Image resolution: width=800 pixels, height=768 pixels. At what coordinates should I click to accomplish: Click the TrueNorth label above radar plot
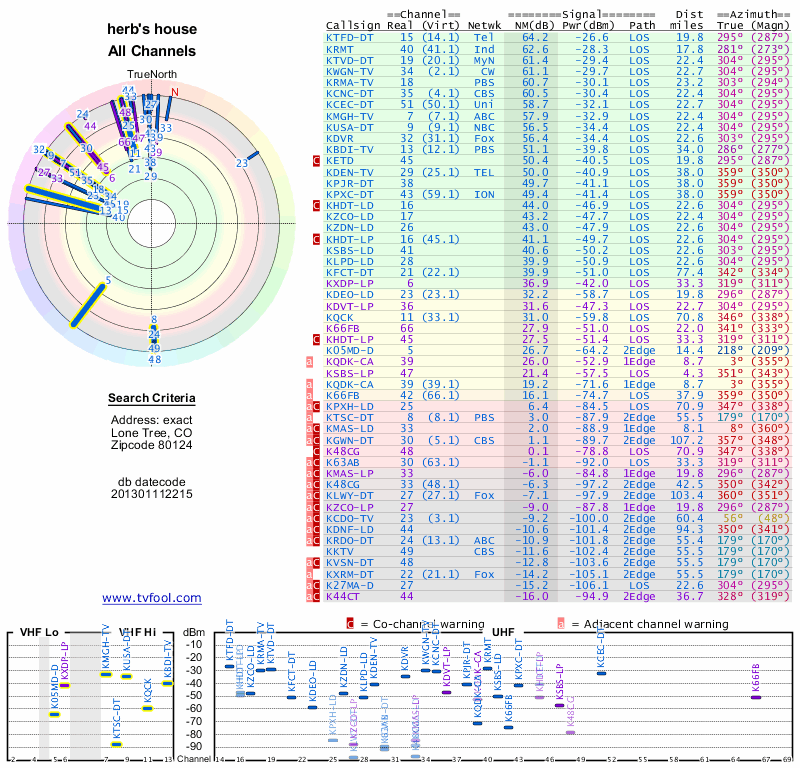tap(152, 75)
